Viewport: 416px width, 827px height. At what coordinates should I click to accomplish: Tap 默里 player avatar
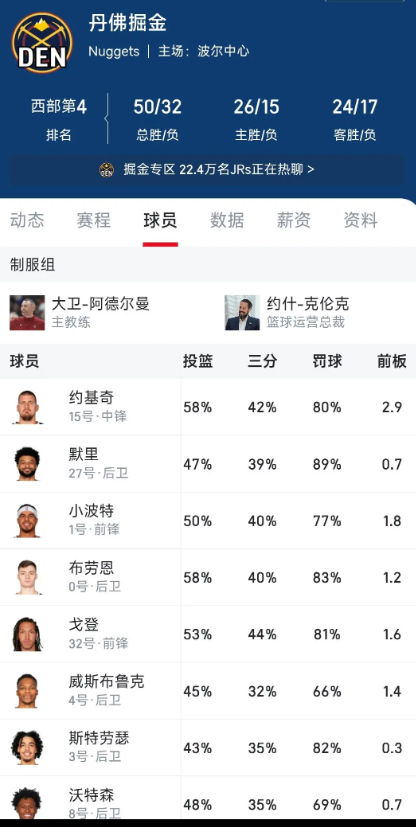point(27,464)
